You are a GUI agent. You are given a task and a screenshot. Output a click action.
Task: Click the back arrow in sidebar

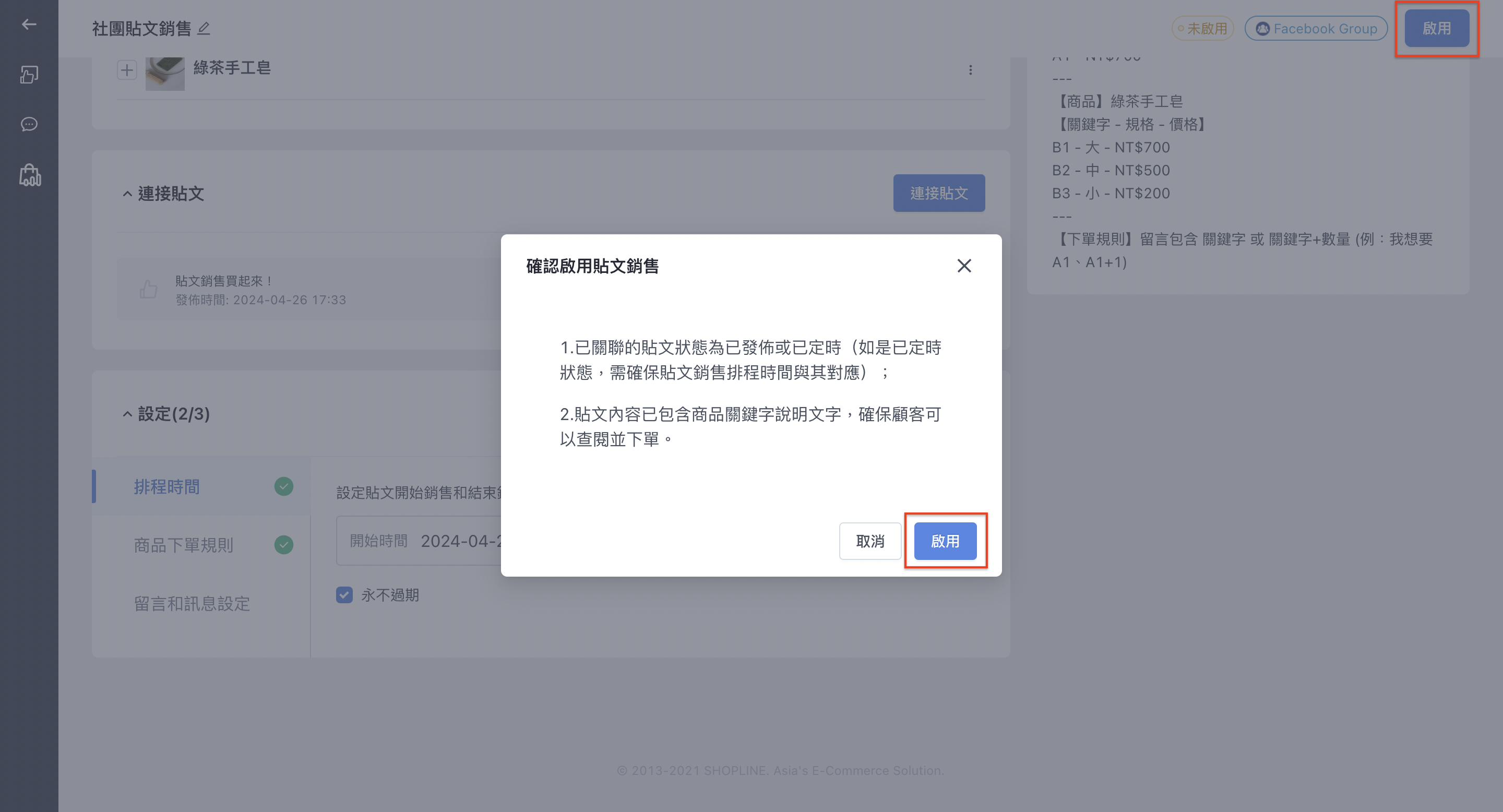click(x=29, y=24)
